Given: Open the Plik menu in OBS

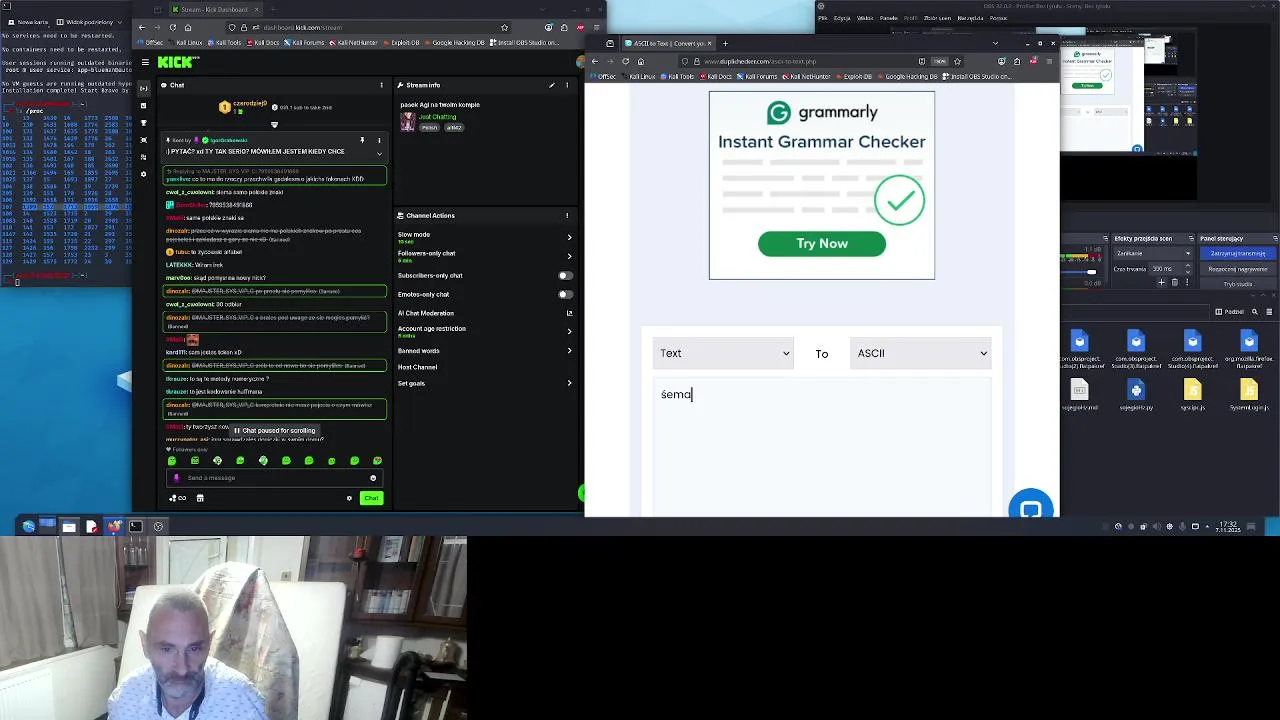Looking at the screenshot, I should 822,18.
